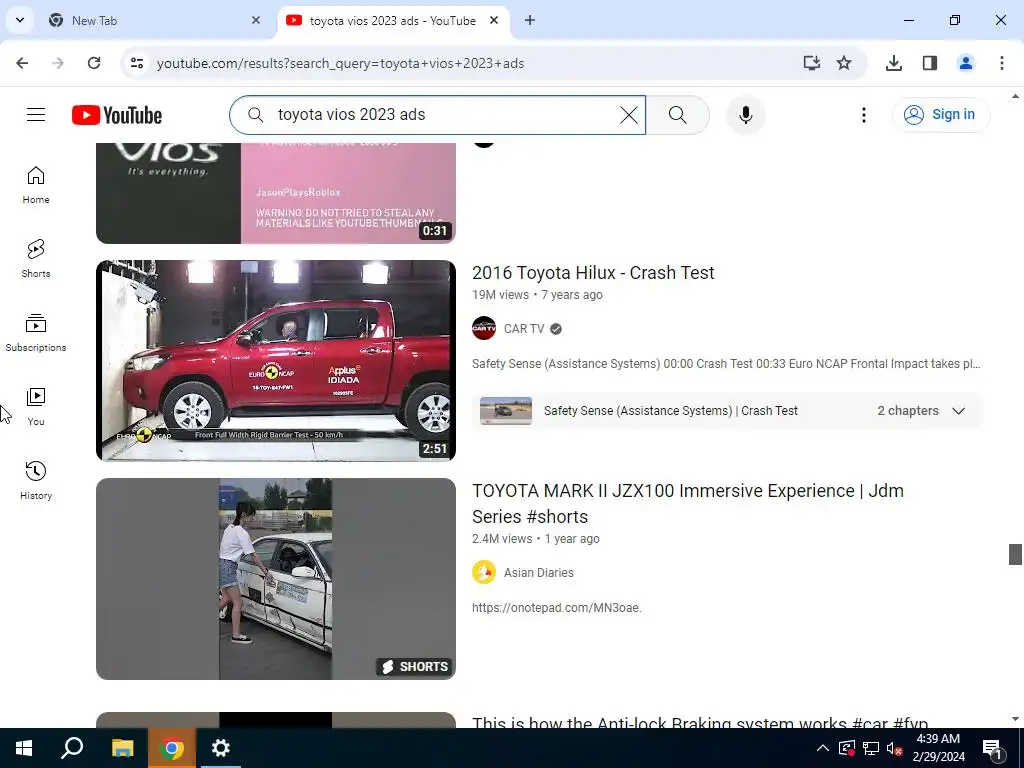The width and height of the screenshot is (1024, 768).
Task: Click the muted volume tray icon
Action: [894, 748]
